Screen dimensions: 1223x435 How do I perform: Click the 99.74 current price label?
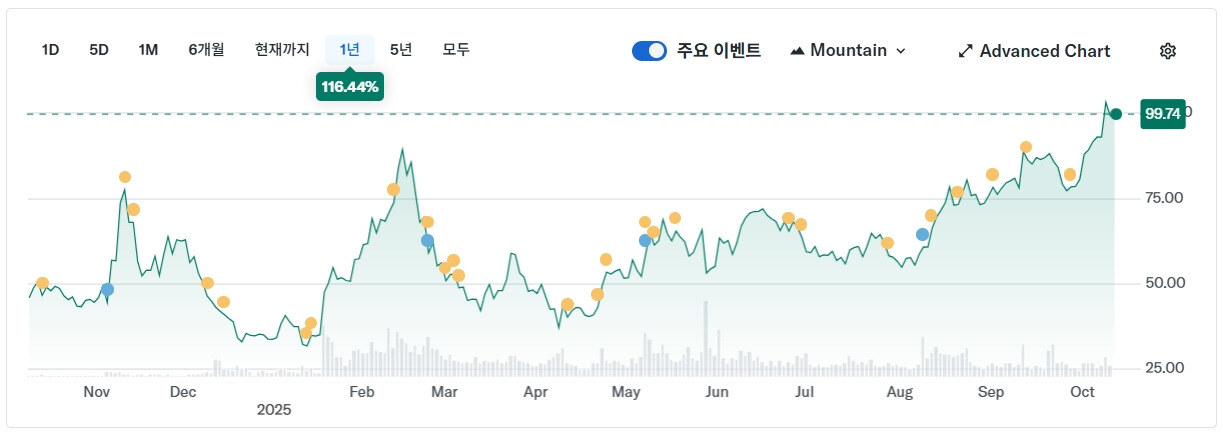pos(1163,114)
